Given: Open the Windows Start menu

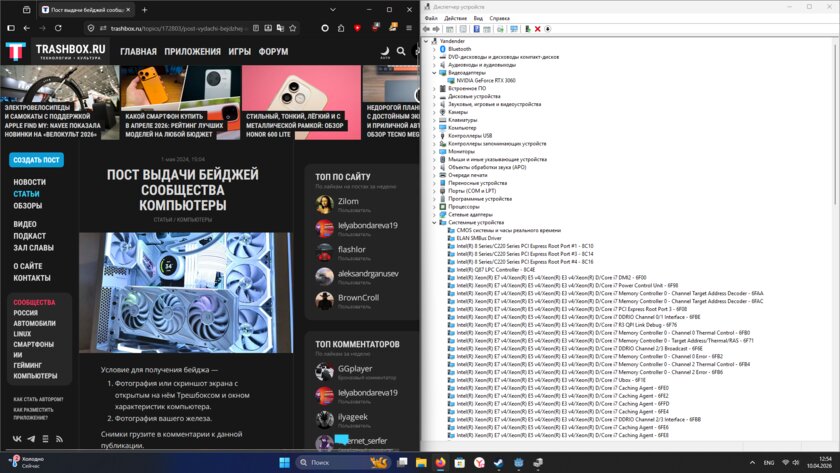Looking at the screenshot, I should click(284, 463).
